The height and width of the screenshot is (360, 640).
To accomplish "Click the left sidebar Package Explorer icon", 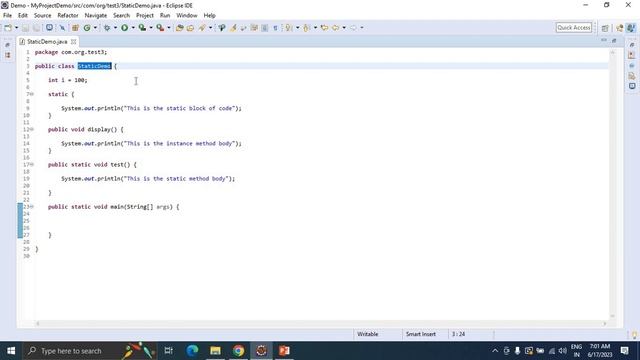I will [x=8, y=55].
